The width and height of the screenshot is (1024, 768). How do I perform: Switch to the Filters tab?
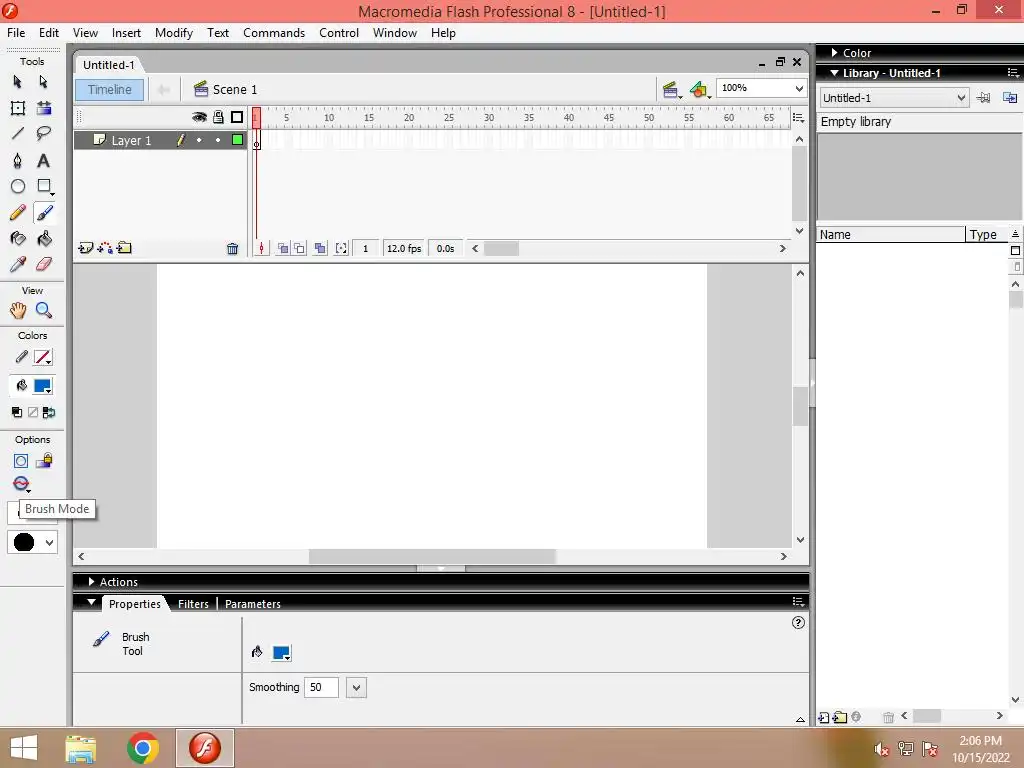[x=193, y=604]
